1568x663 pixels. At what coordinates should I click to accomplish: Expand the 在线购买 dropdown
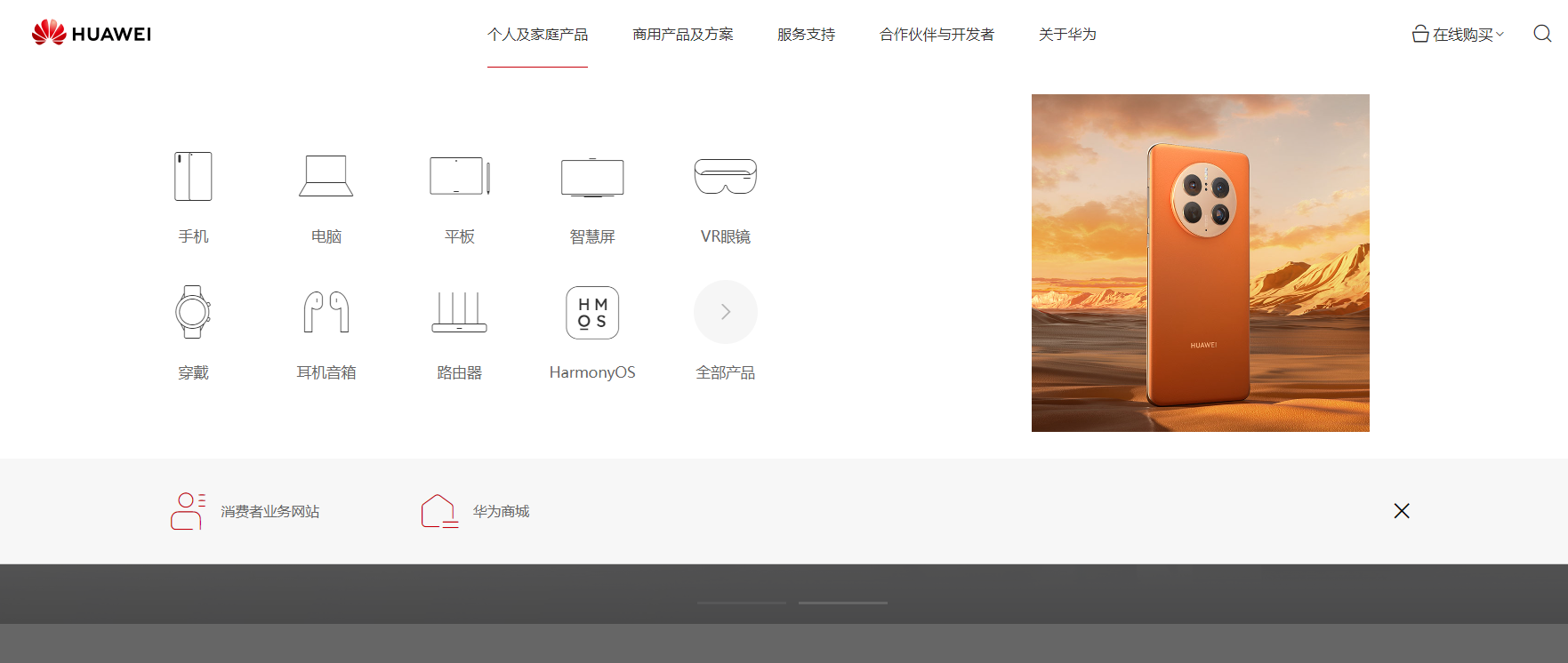1458,34
